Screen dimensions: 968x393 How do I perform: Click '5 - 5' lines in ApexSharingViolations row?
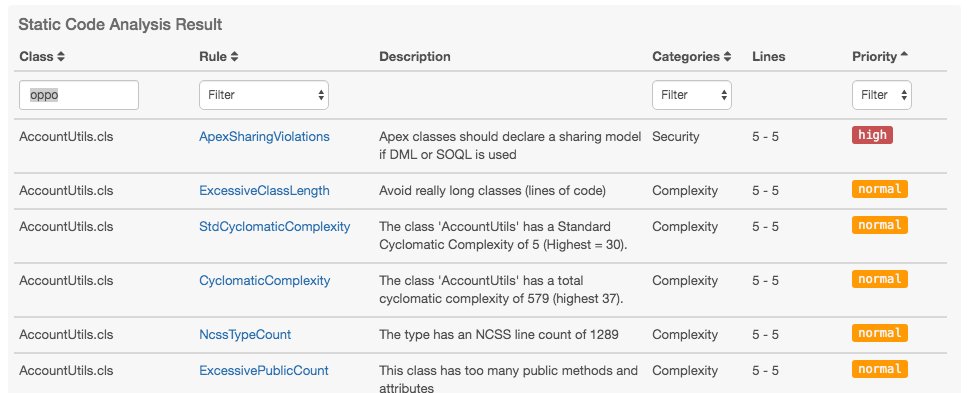[765, 136]
